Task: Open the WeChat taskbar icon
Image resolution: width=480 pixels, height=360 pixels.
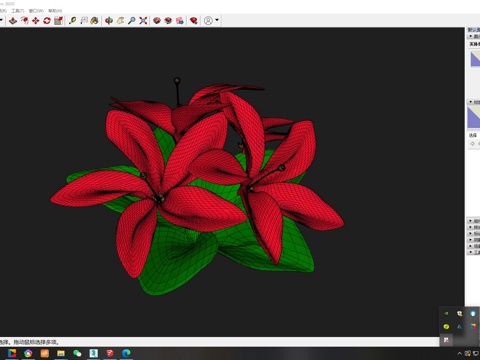Action: pyautogui.click(x=77, y=353)
